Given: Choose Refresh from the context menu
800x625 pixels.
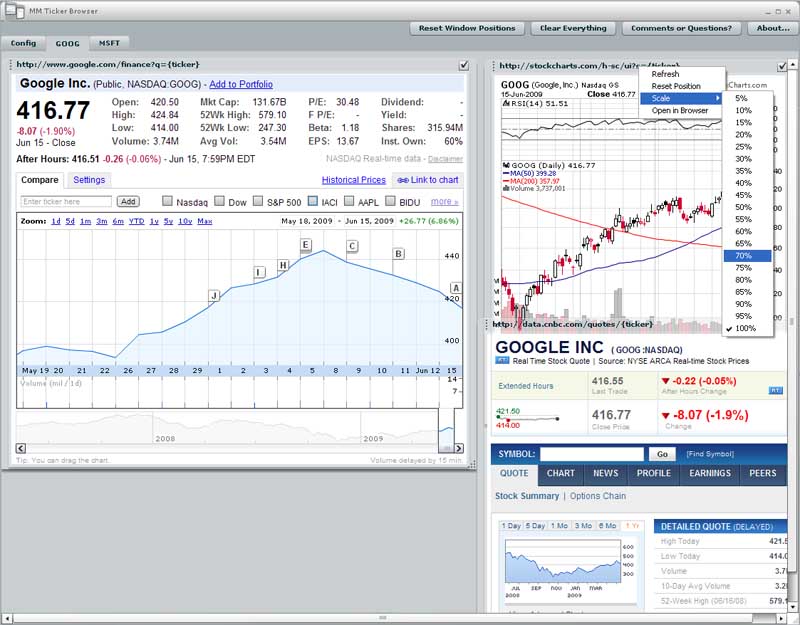Looking at the screenshot, I should (681, 74).
